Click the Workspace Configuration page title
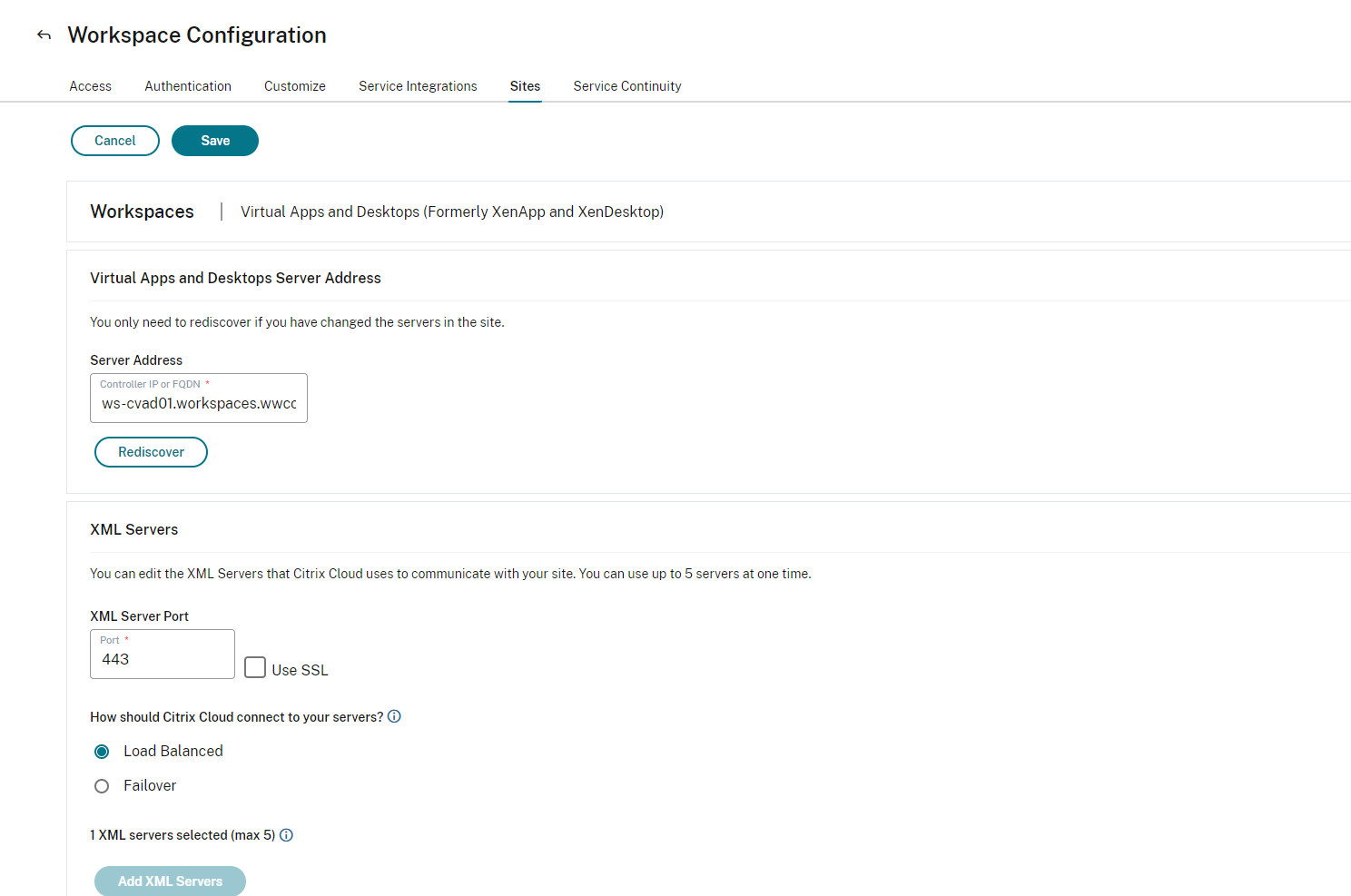 [x=197, y=35]
